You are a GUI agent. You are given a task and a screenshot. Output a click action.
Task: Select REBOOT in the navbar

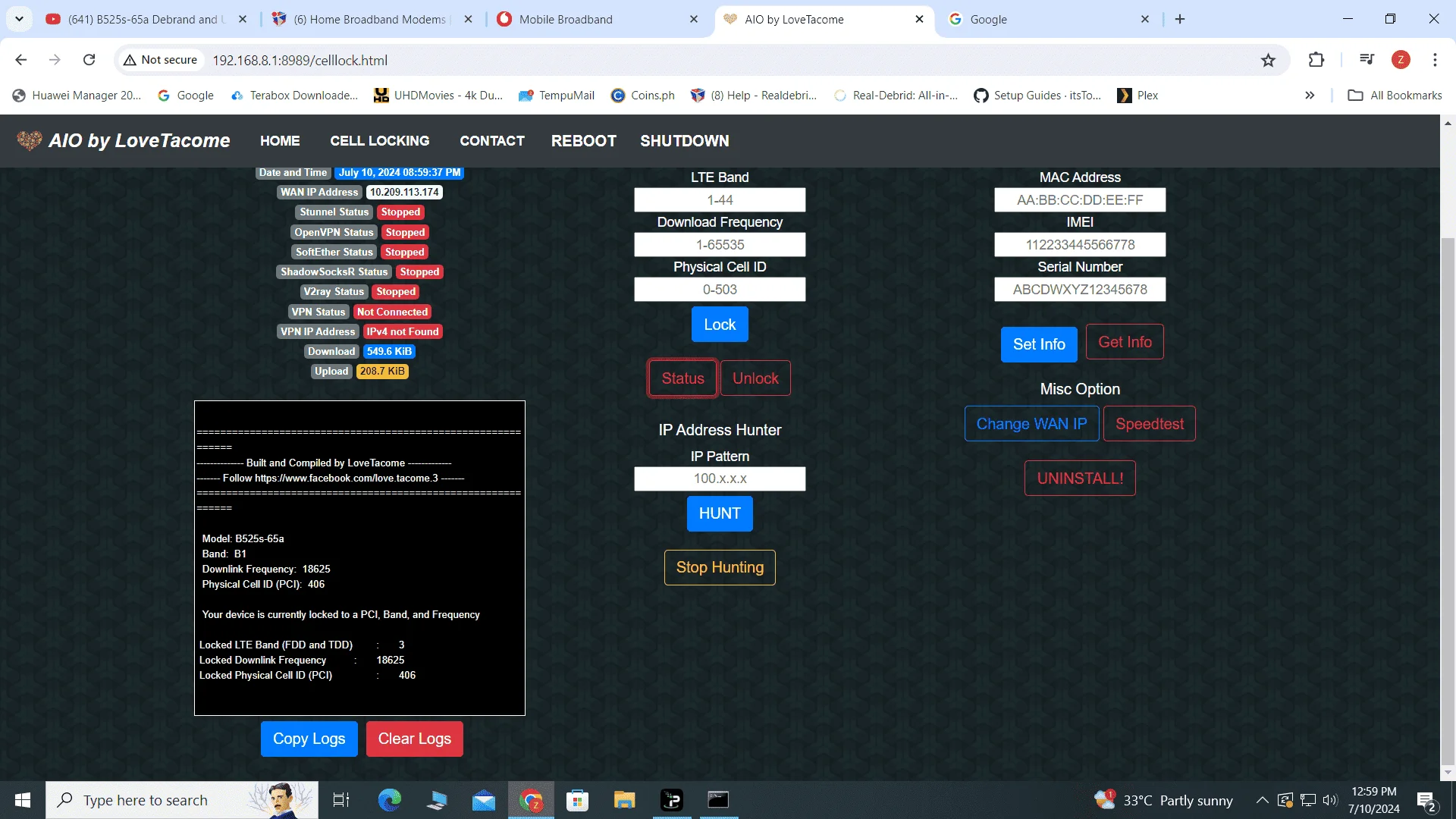584,140
